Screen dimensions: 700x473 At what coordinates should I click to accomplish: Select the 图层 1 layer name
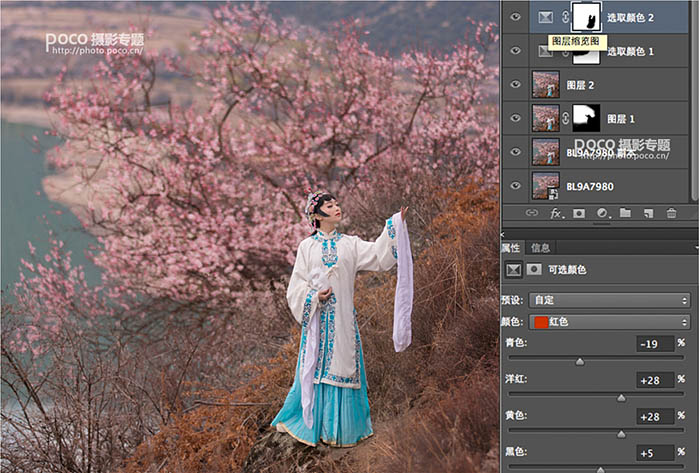pyautogui.click(x=621, y=119)
